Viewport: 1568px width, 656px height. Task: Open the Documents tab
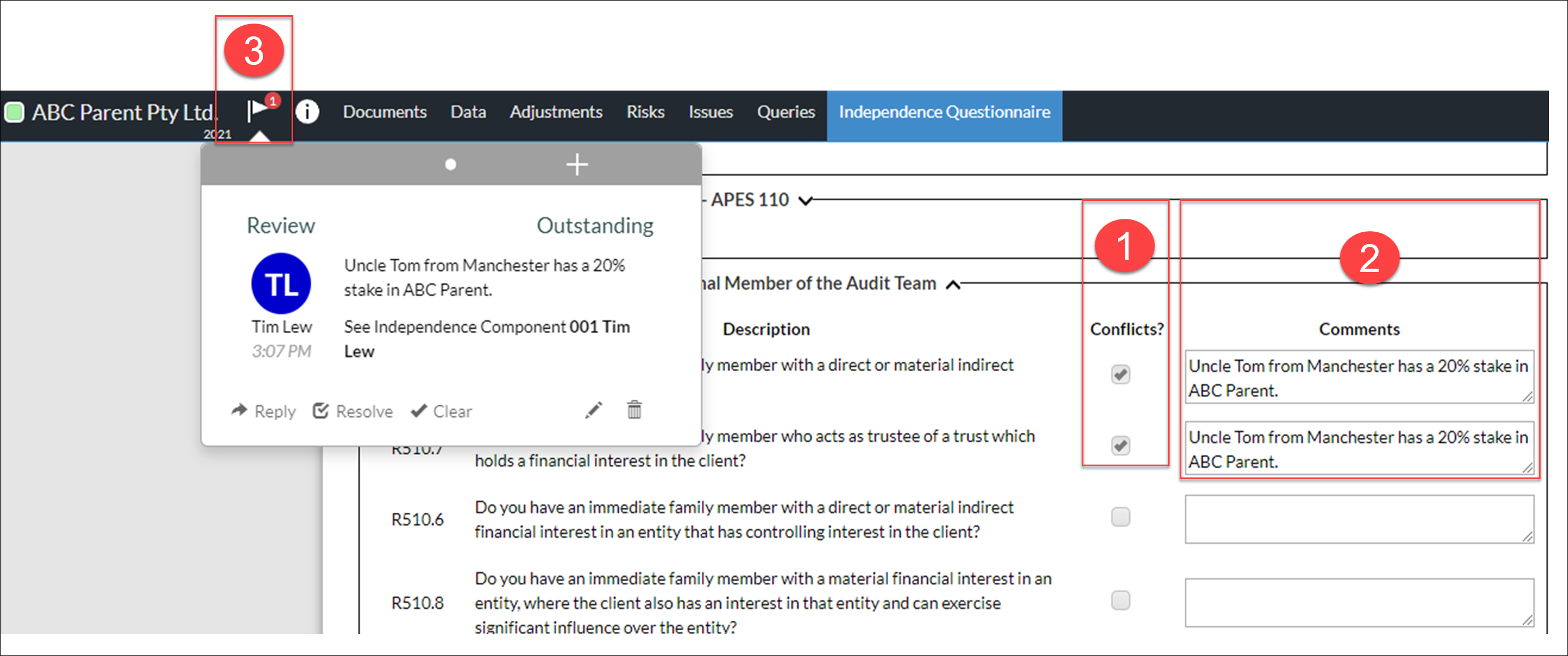click(x=384, y=112)
